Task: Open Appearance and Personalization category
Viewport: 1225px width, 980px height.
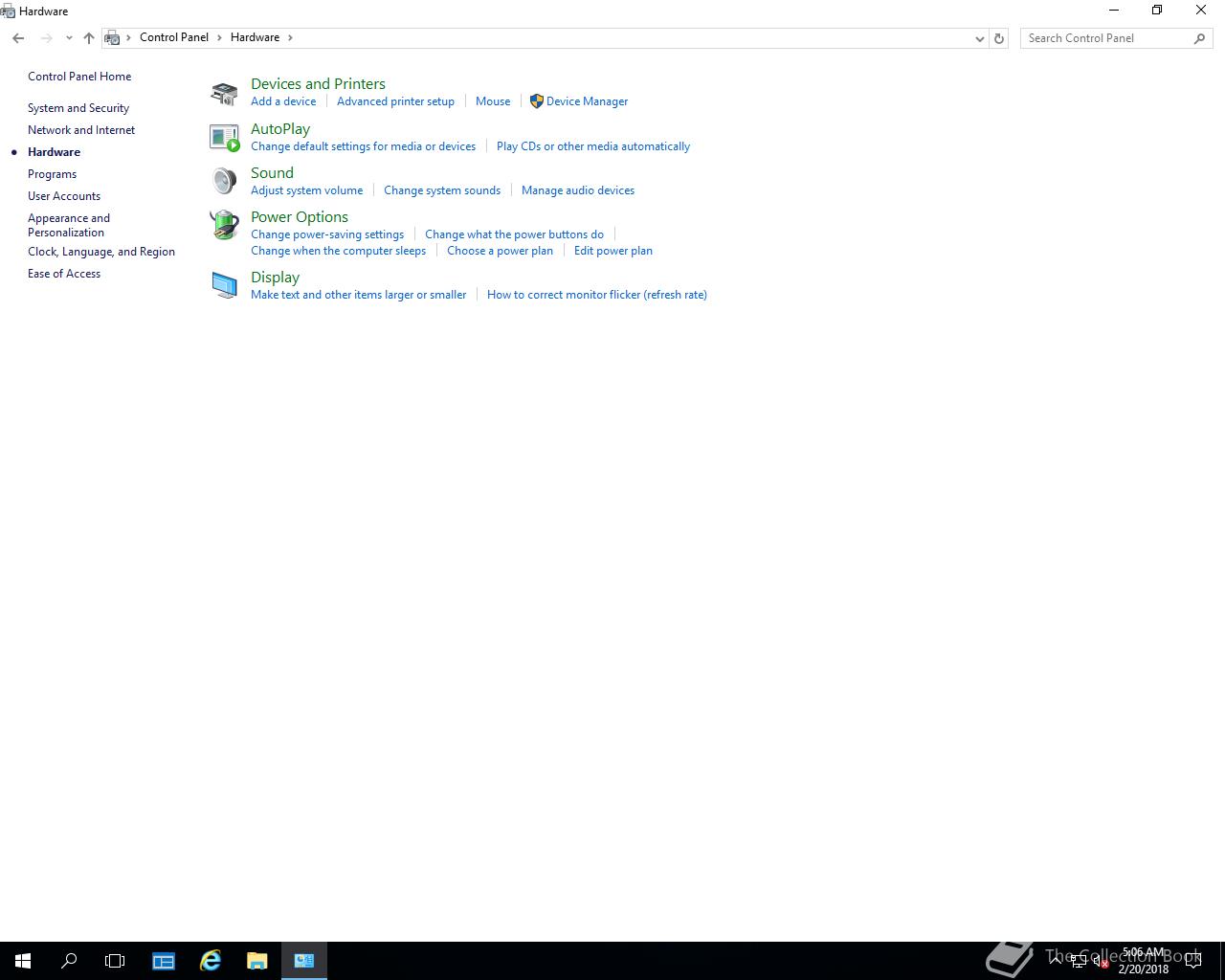Action: [69, 225]
